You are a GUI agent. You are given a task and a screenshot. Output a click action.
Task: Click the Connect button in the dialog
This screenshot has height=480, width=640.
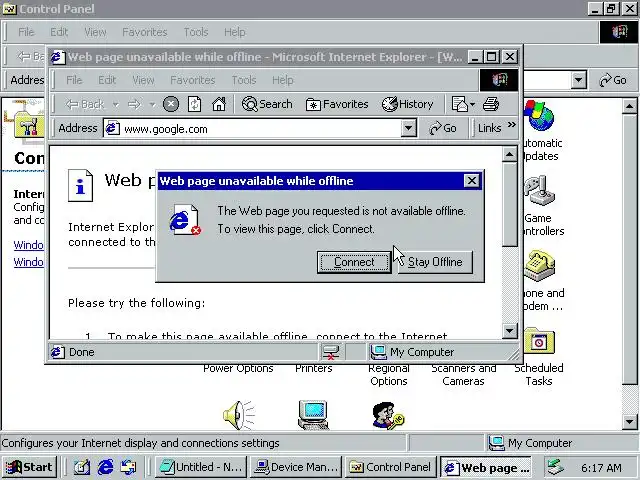coord(354,262)
